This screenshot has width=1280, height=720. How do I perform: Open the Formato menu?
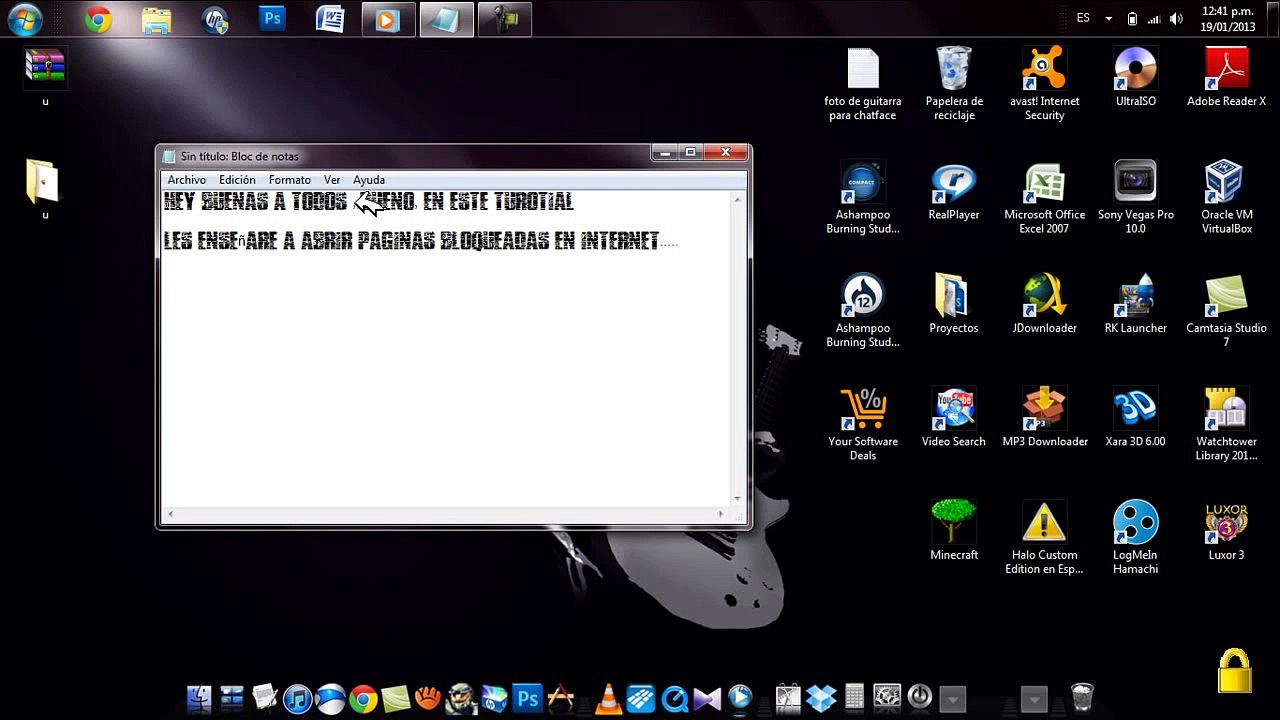[x=290, y=180]
